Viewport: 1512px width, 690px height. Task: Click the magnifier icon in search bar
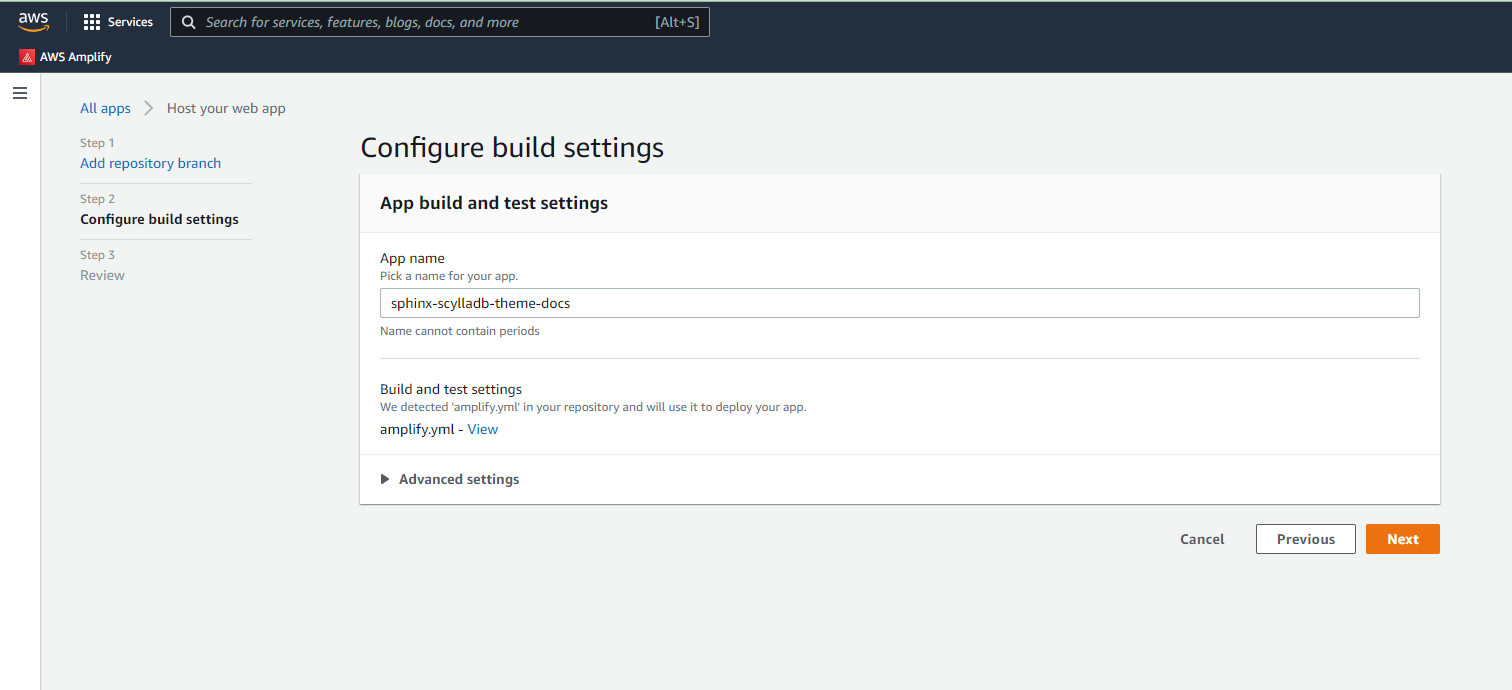[x=188, y=22]
